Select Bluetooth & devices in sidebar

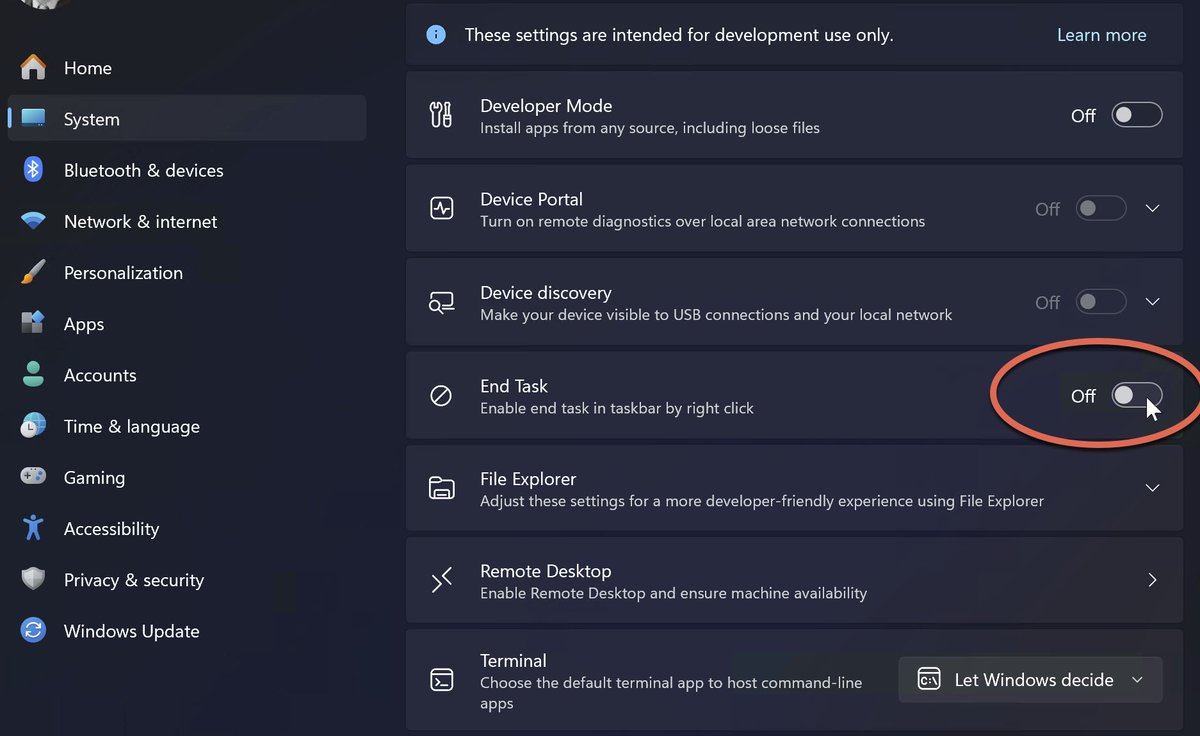[x=143, y=170]
